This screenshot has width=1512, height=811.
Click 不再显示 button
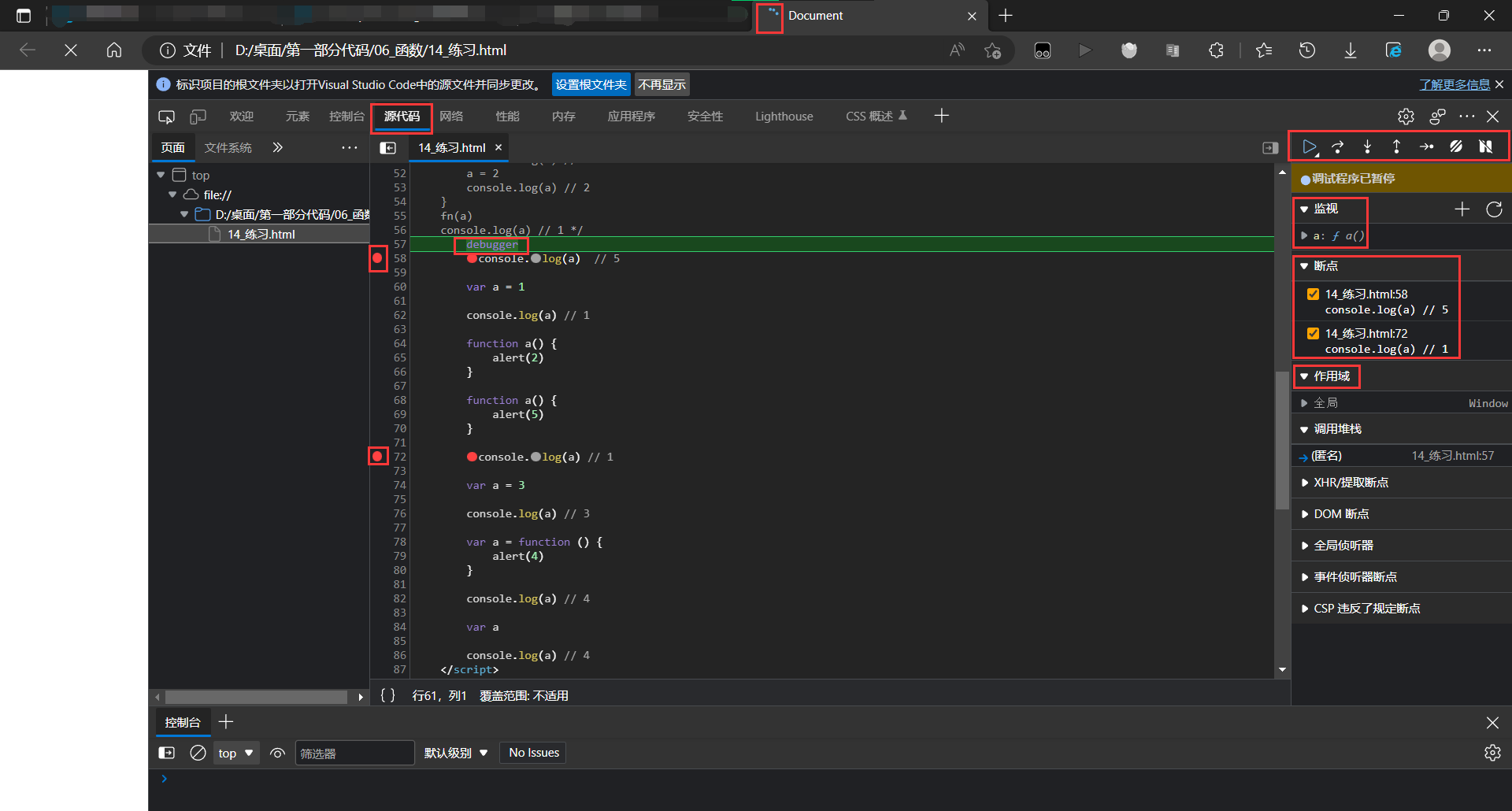[661, 84]
